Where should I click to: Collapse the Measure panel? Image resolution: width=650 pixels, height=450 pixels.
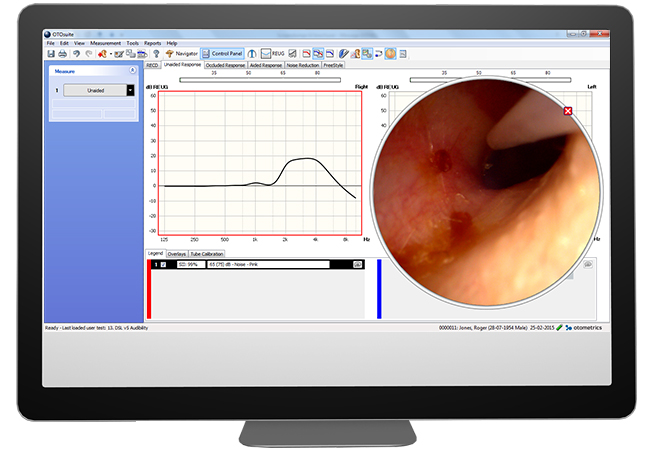click(133, 72)
